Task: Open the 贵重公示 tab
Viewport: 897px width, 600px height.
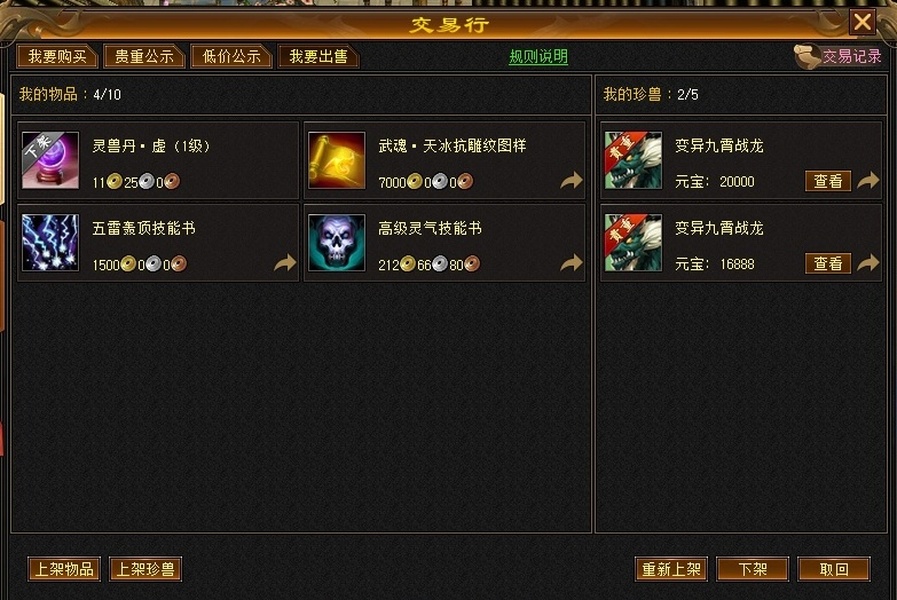Action: (144, 57)
